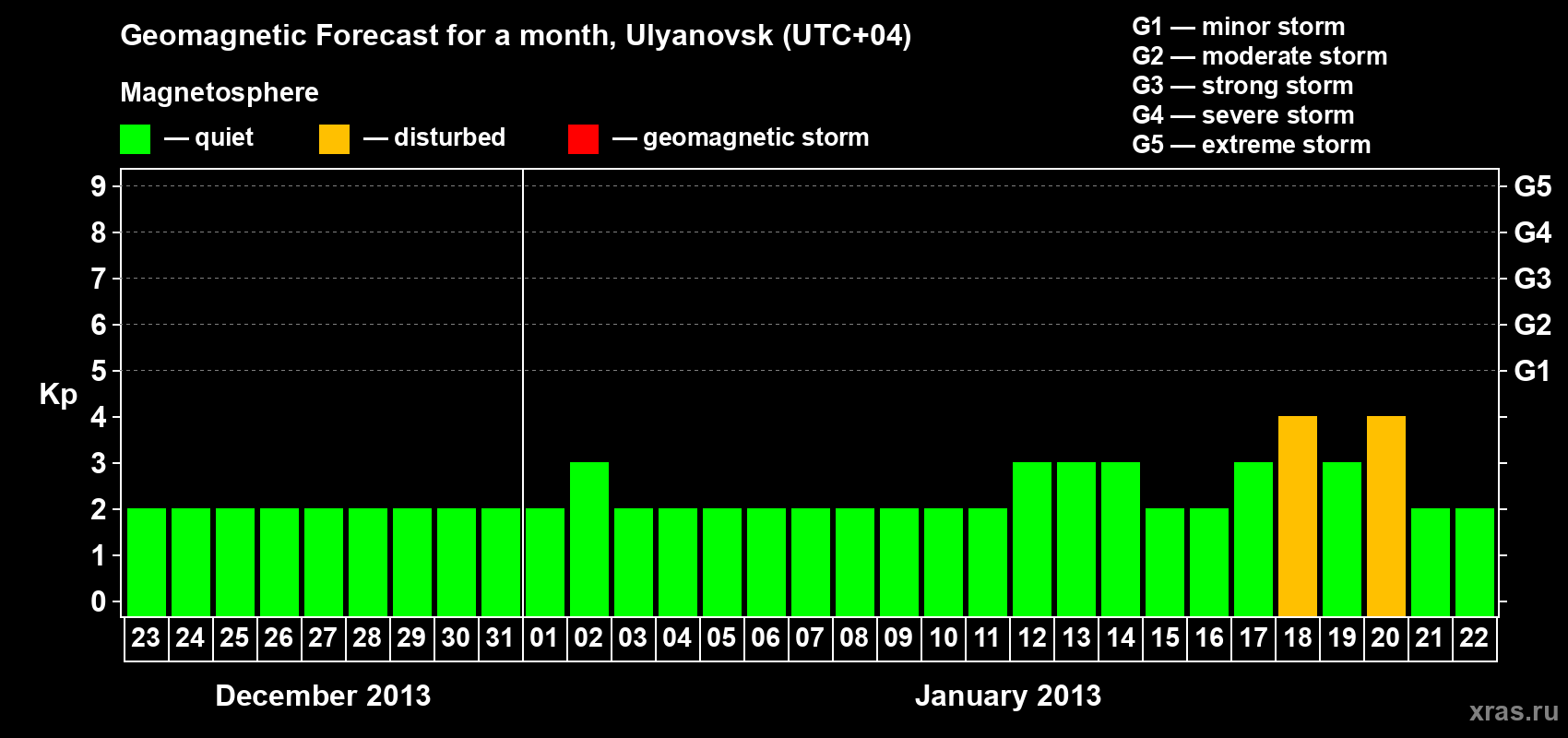Viewport: 1568px width, 738px height.
Task: Click date cell '22' on the axis
Action: [x=1474, y=638]
